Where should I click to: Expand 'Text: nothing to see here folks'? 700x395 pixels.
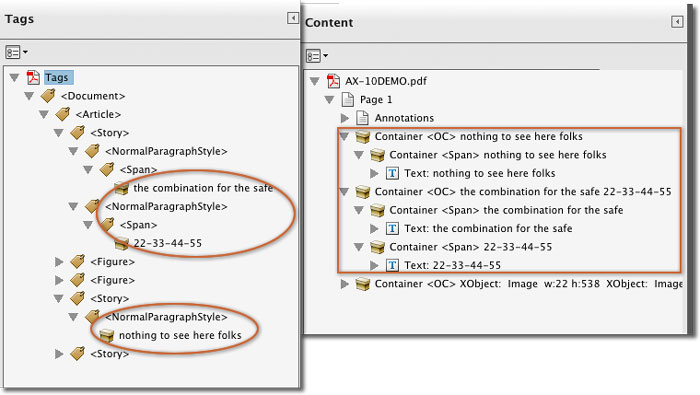[374, 173]
